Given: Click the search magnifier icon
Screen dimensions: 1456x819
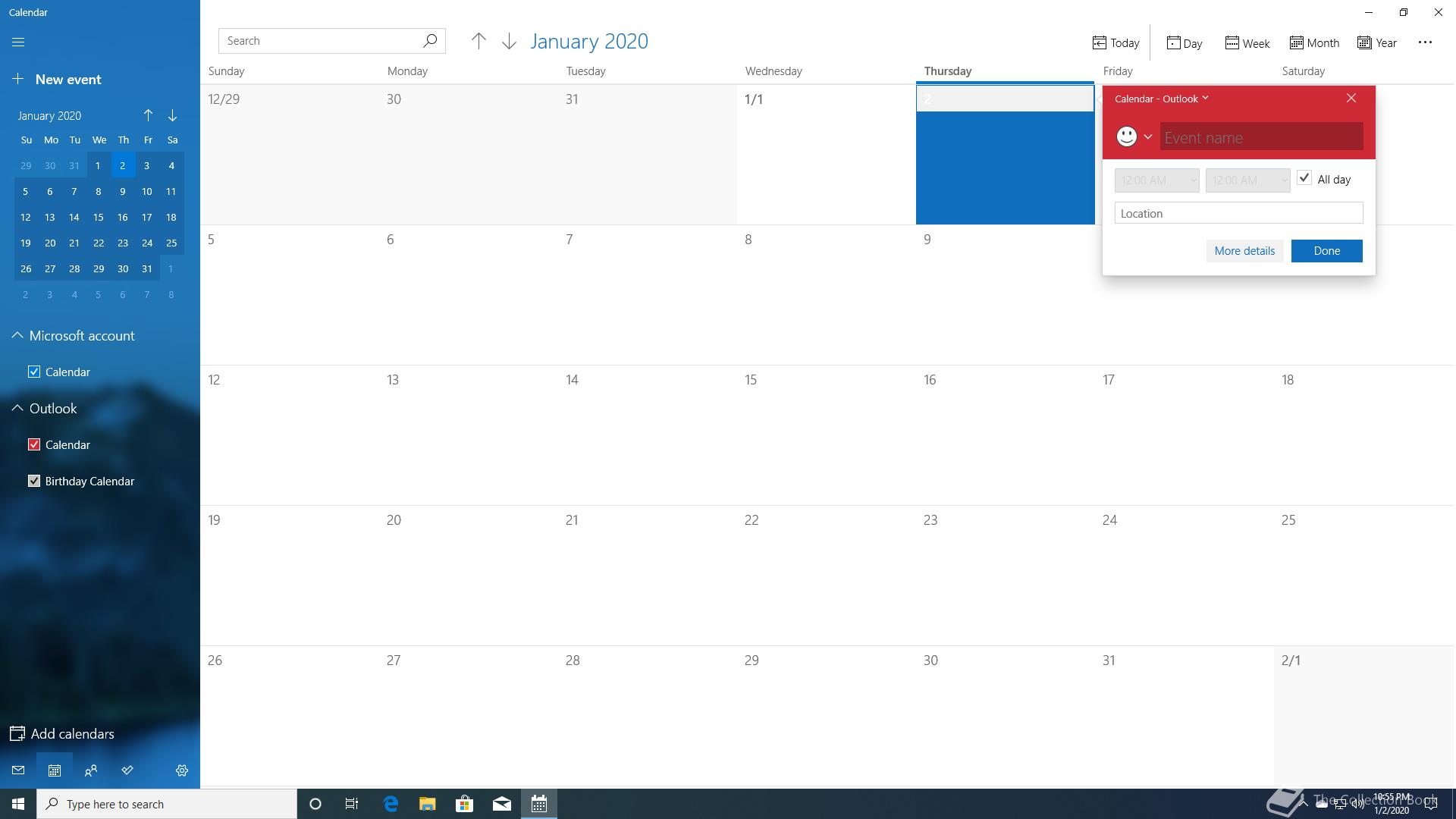Looking at the screenshot, I should (430, 40).
